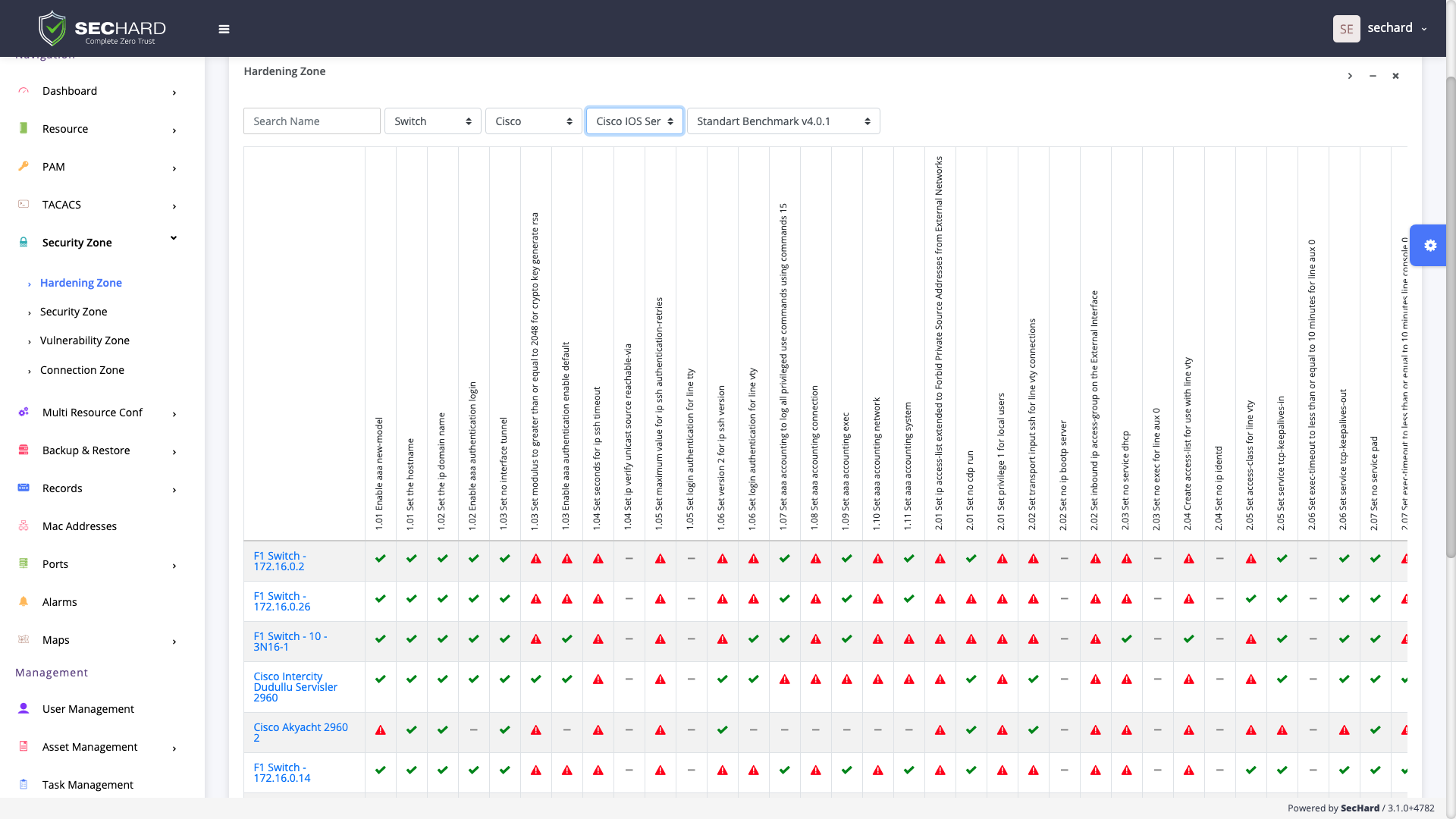The width and height of the screenshot is (1456, 819).
Task: Click the SE user avatar
Action: pos(1346,29)
